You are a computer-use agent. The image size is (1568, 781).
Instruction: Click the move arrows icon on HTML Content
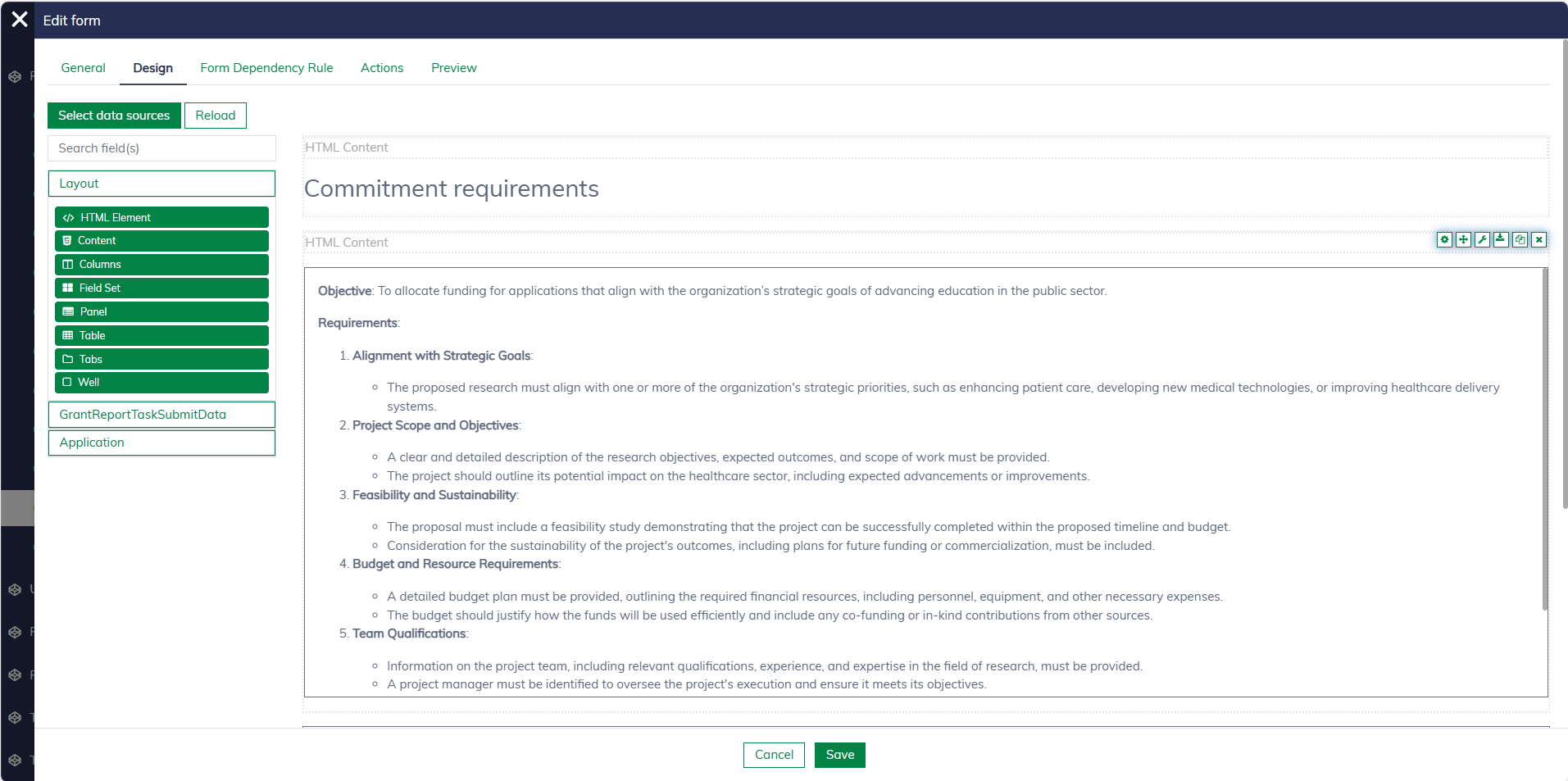tap(1463, 239)
